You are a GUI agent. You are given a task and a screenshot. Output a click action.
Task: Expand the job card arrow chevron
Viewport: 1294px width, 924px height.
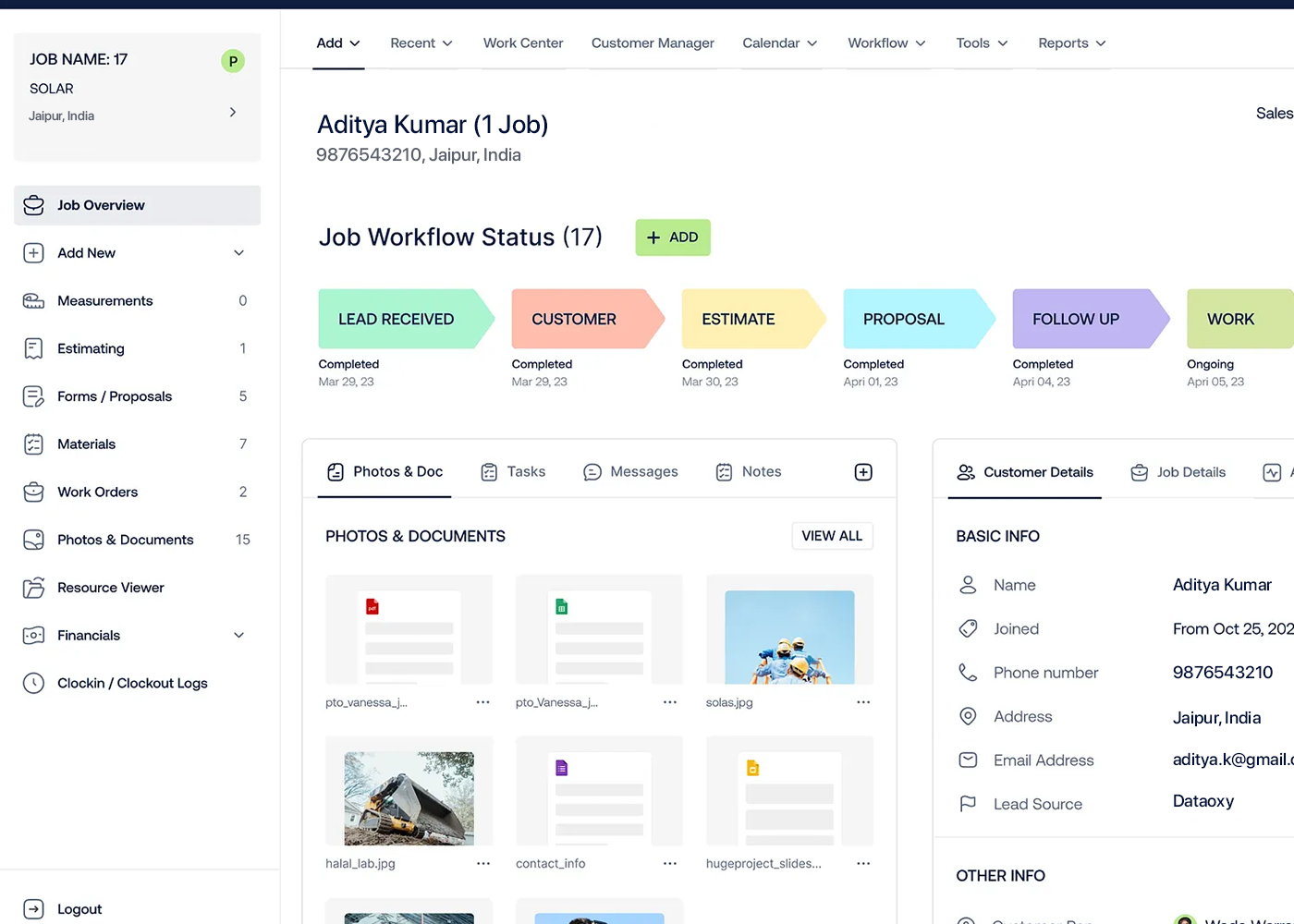[233, 112]
